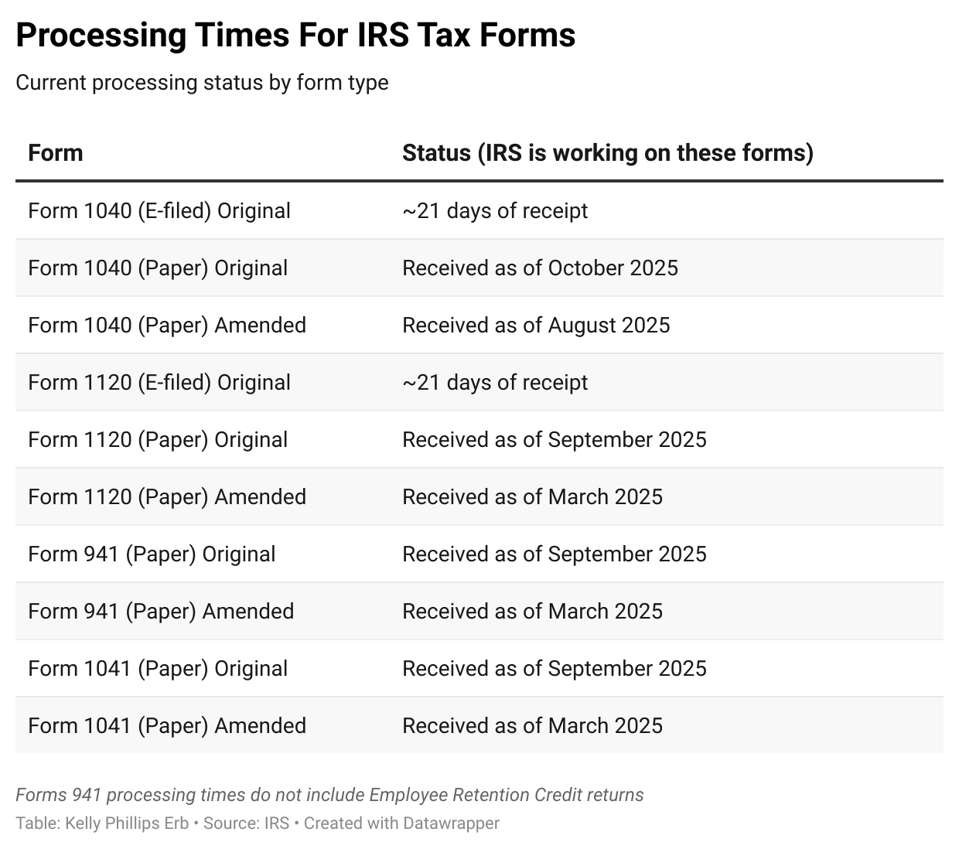Select the "Form 1040 (E-filed) Original" cell
The height and width of the screenshot is (849, 959).
pyautogui.click(x=159, y=211)
